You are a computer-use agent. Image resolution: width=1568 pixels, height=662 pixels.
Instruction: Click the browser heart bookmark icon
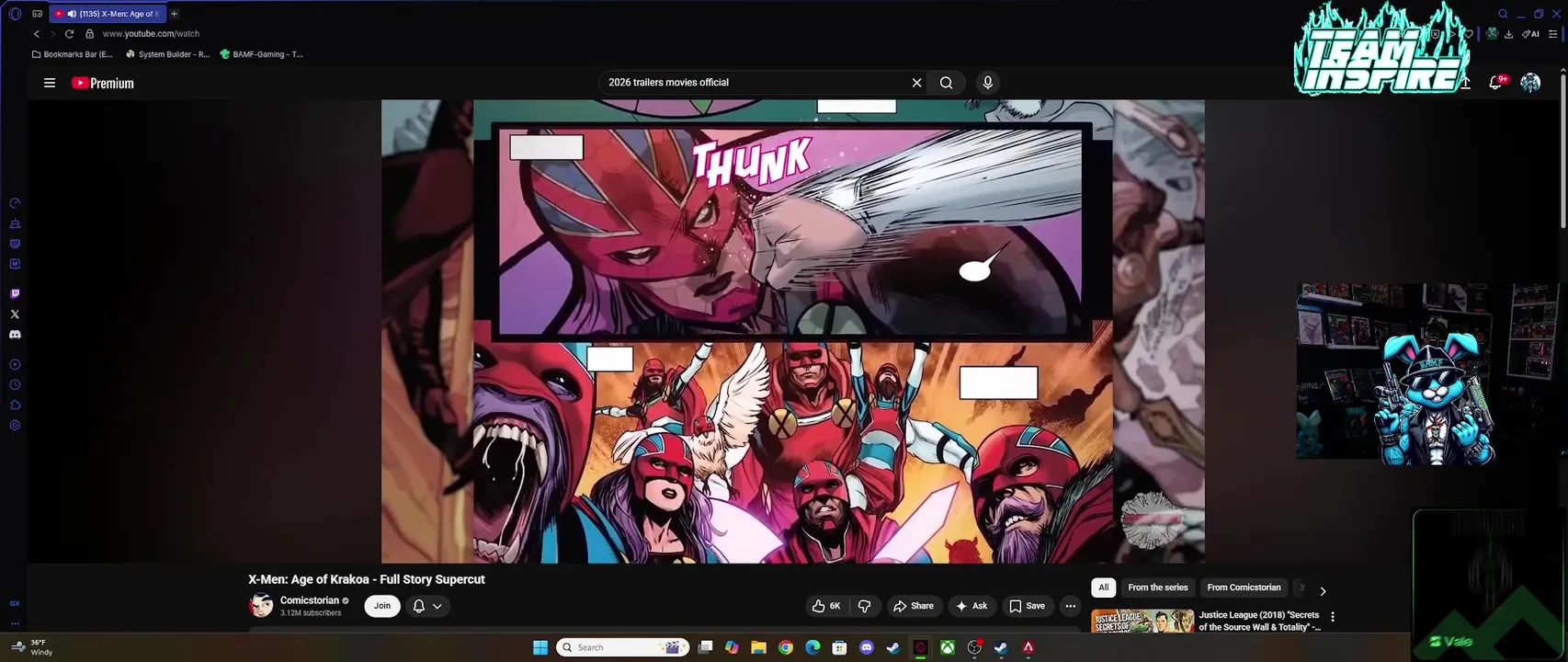[1469, 34]
